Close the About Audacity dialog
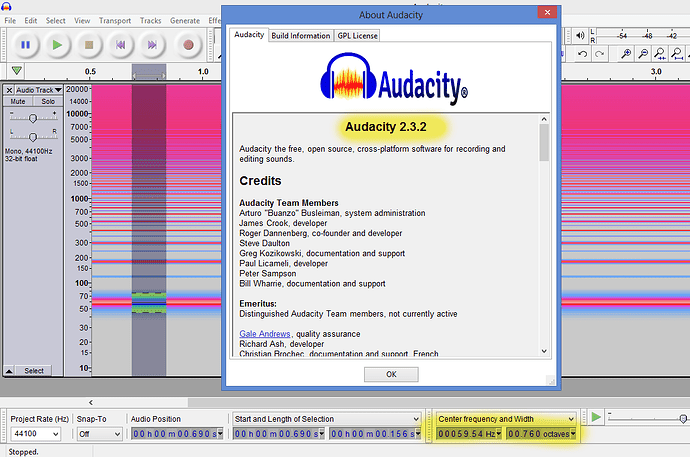 tap(547, 12)
